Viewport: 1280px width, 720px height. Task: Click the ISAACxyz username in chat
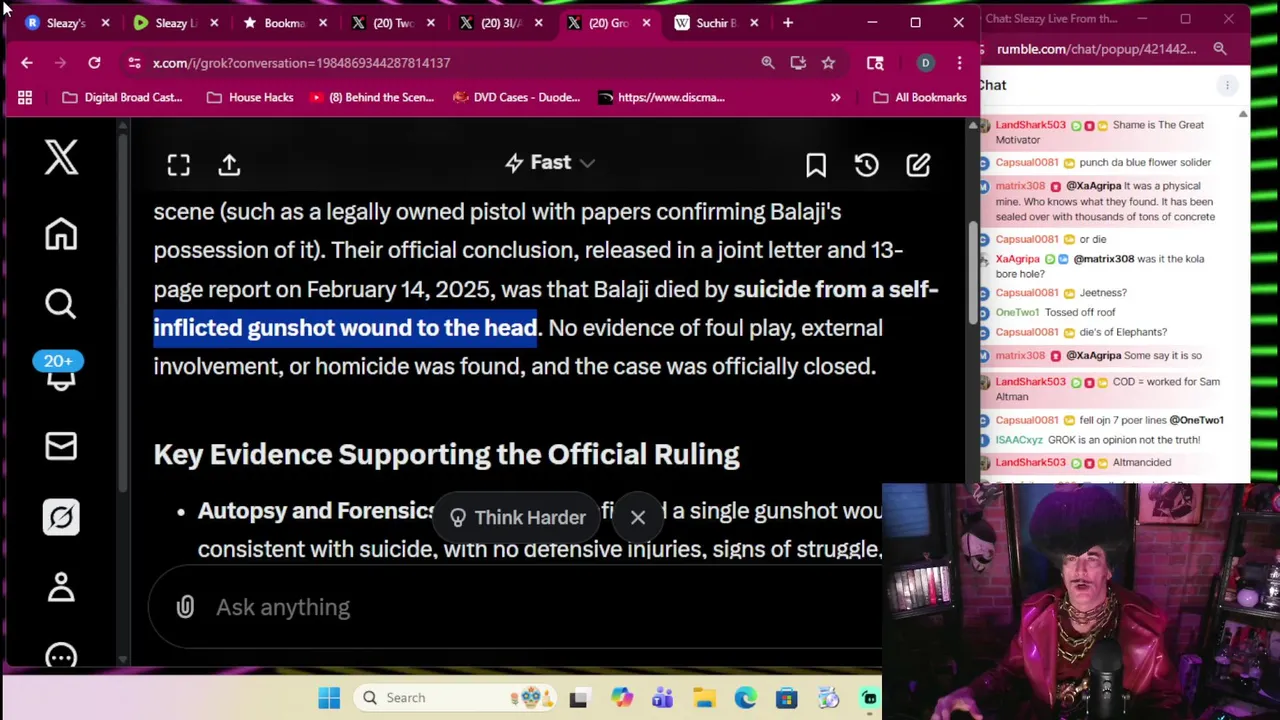coord(1019,440)
